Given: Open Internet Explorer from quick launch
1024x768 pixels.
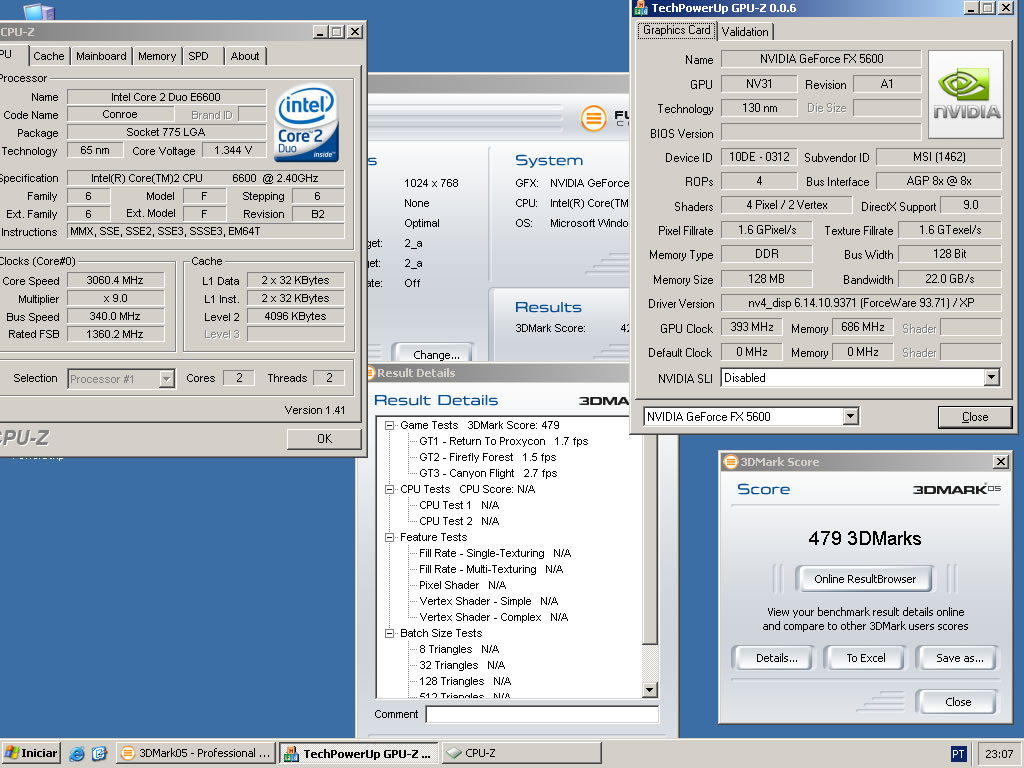Looking at the screenshot, I should pos(77,754).
